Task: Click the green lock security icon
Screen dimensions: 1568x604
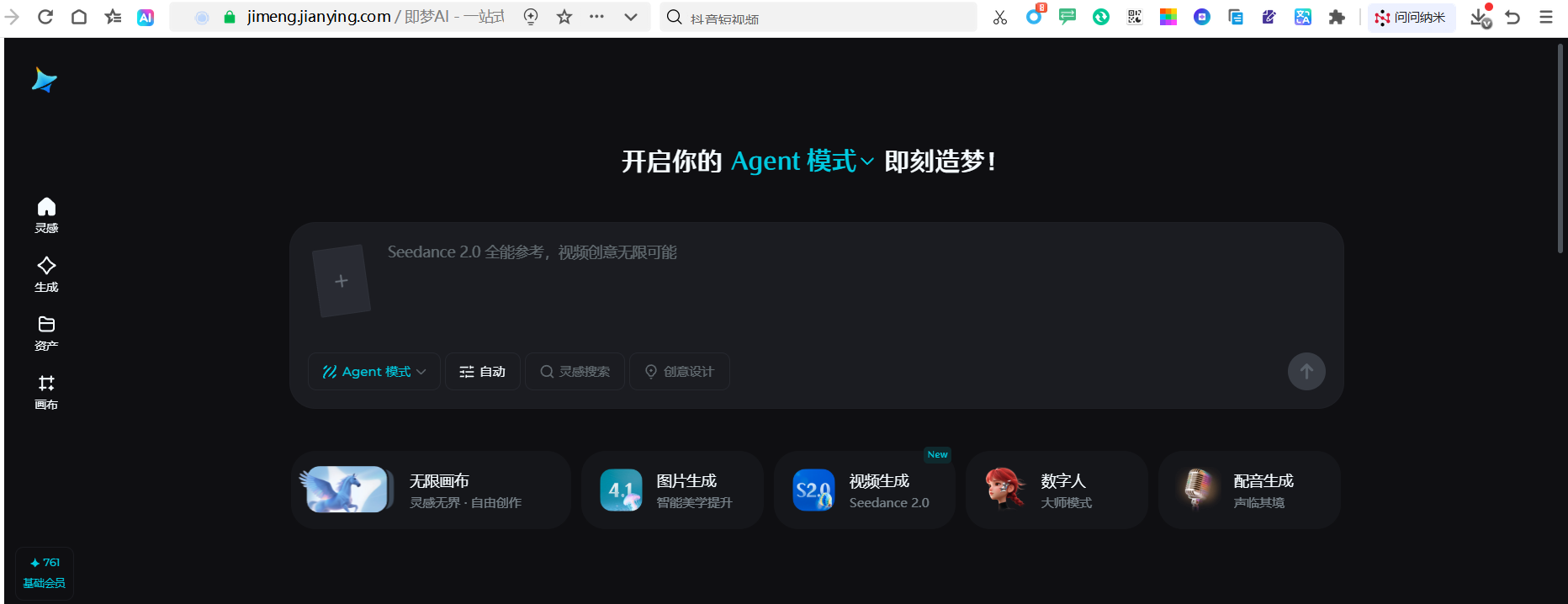Action: (229, 17)
